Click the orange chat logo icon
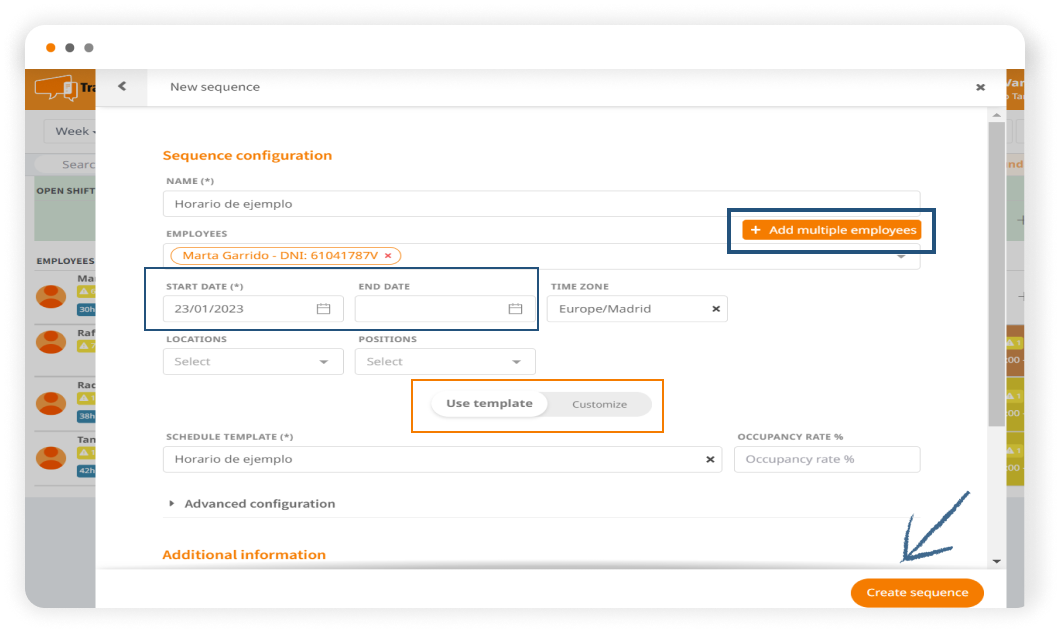This screenshot has height=633, width=1061. pyautogui.click(x=55, y=88)
